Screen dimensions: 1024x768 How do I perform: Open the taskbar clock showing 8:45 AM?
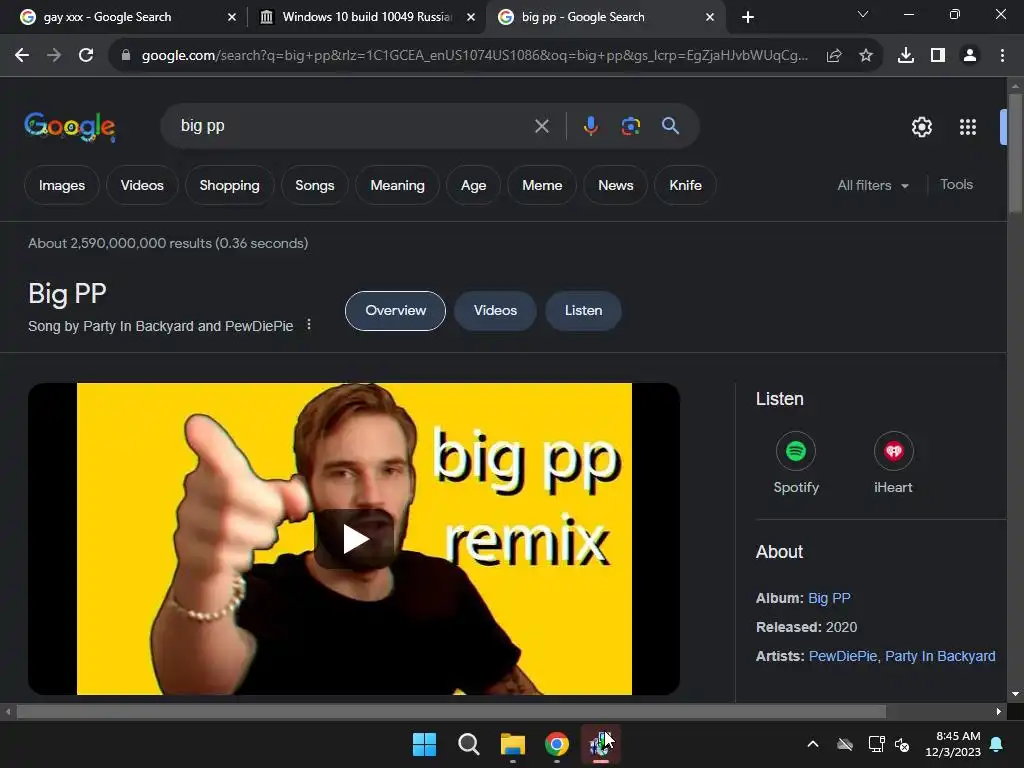(x=953, y=744)
